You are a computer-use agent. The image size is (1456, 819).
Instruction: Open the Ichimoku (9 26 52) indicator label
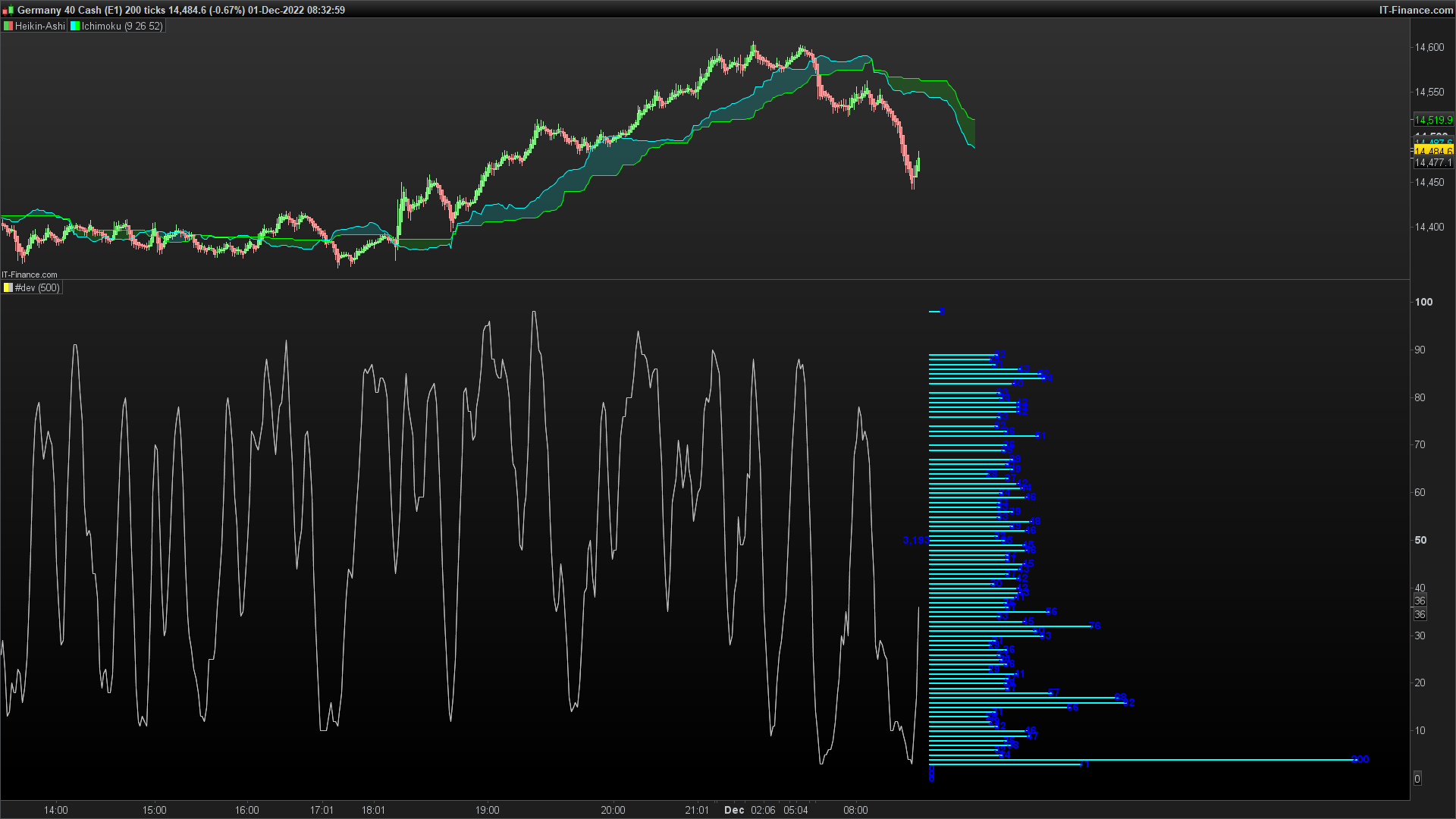coord(121,26)
